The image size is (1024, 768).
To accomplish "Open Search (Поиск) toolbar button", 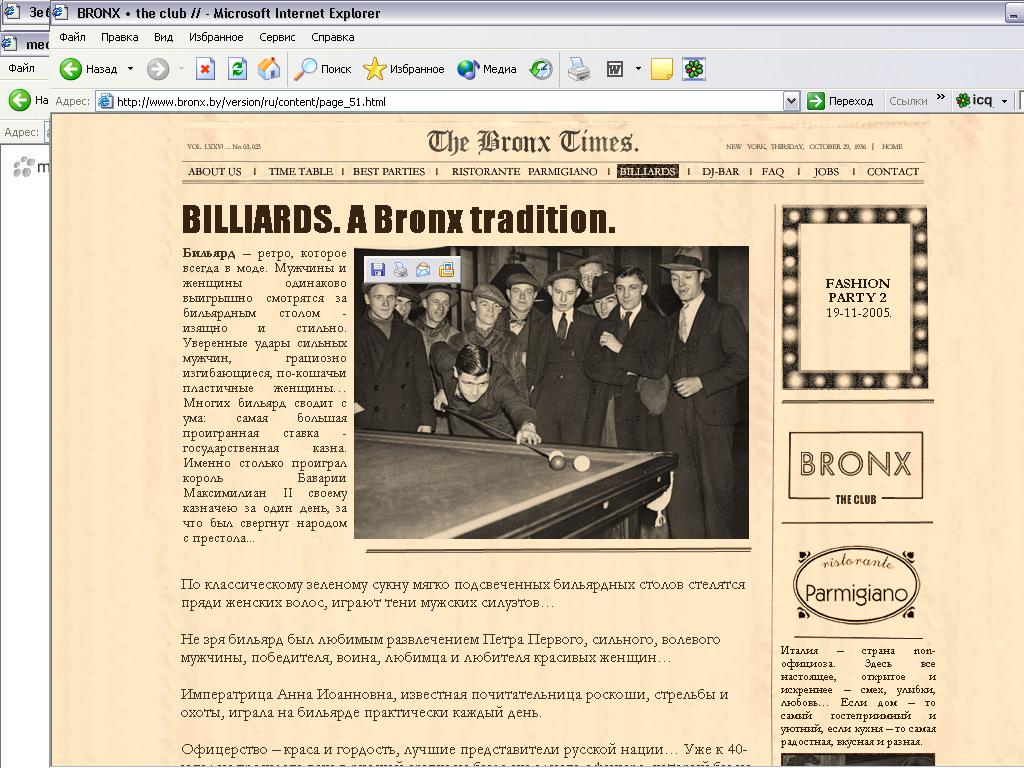I will click(x=323, y=69).
